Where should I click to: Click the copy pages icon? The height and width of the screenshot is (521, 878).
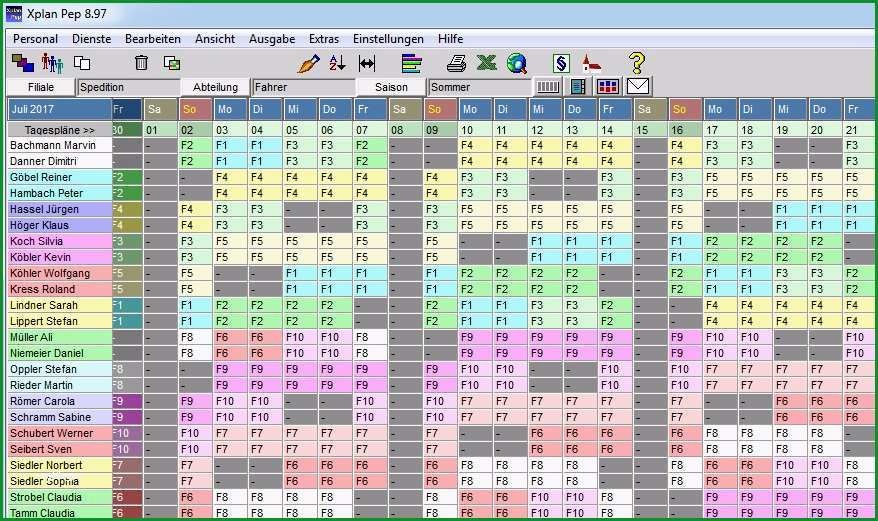coord(82,63)
